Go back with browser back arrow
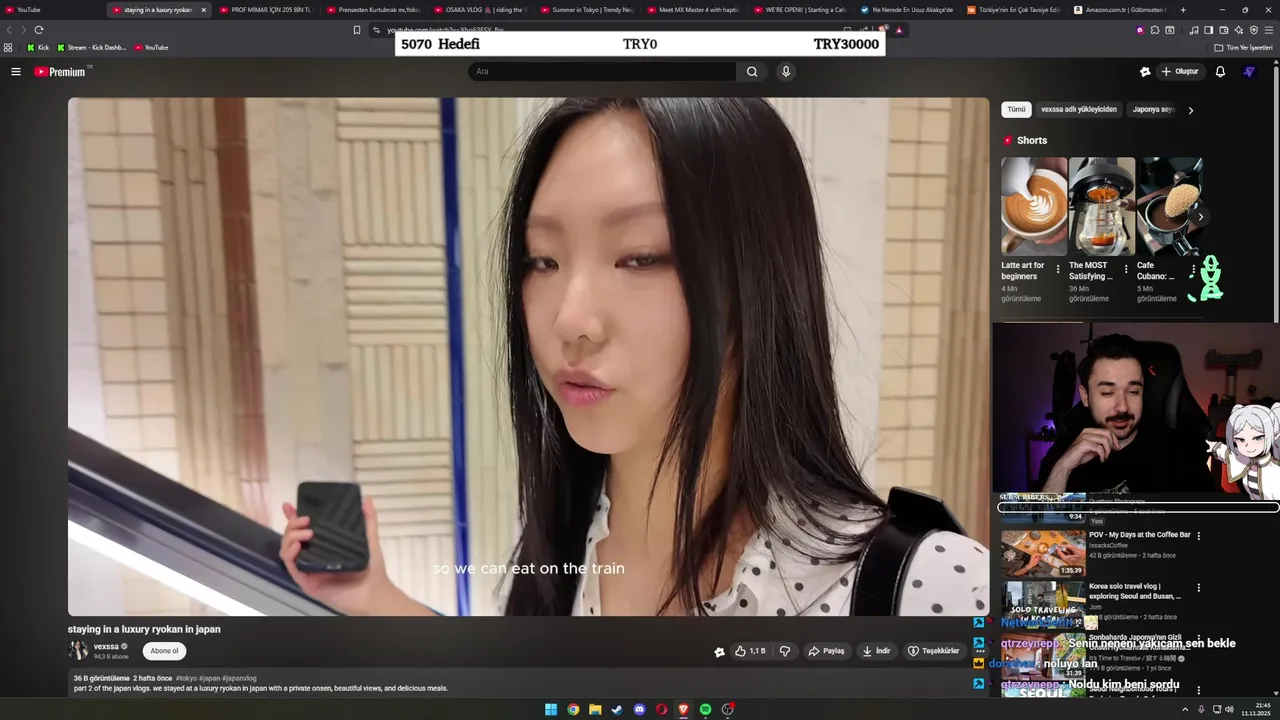The height and width of the screenshot is (720, 1280). pyautogui.click(x=9, y=30)
